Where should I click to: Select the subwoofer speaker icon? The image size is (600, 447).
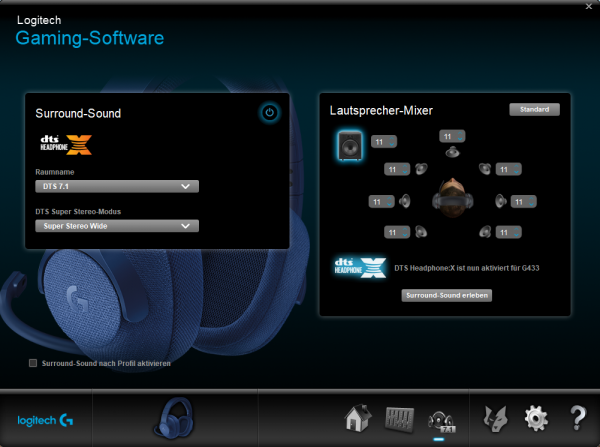[x=350, y=145]
